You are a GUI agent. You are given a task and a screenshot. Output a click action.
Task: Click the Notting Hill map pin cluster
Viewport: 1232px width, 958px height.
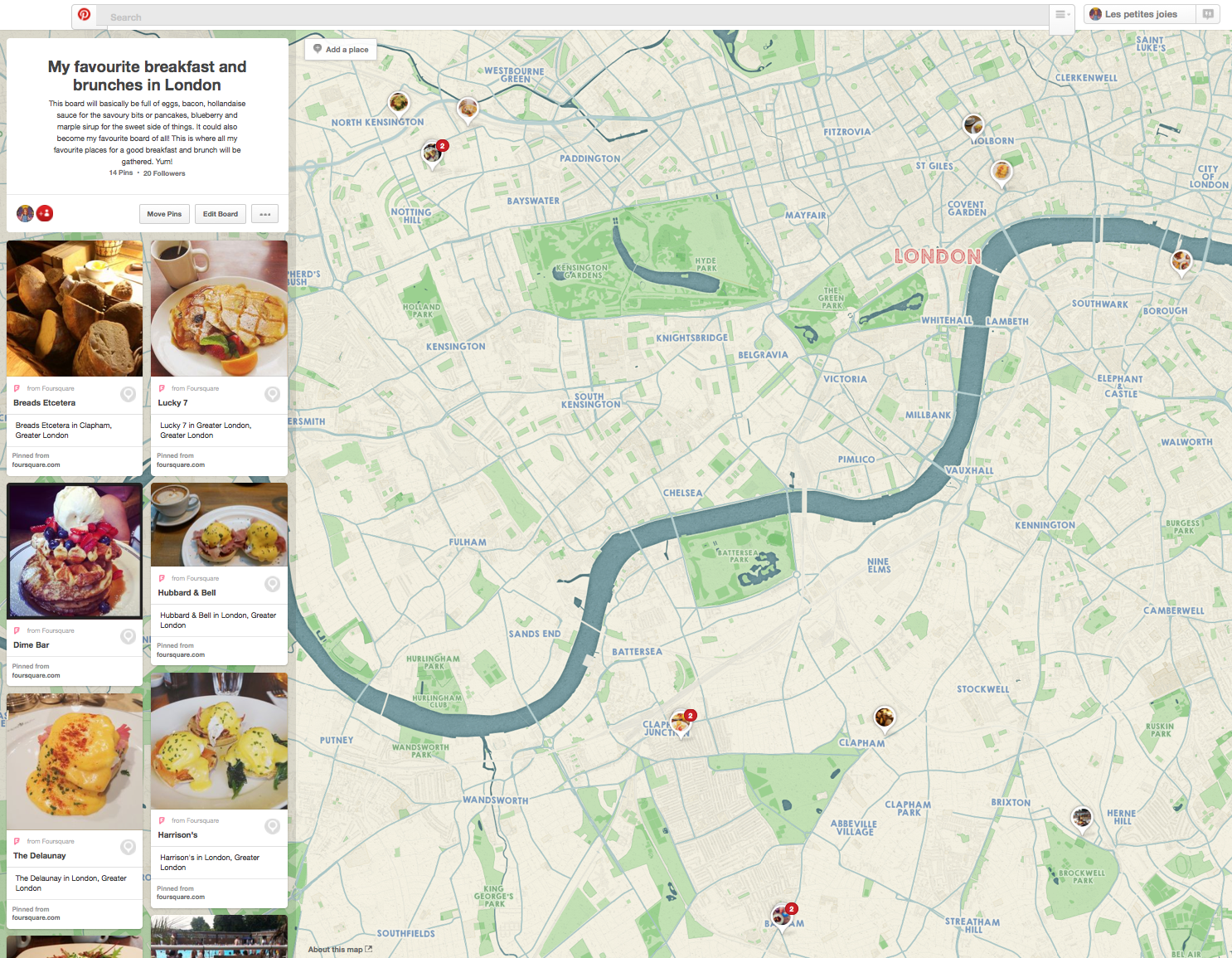coord(432,153)
